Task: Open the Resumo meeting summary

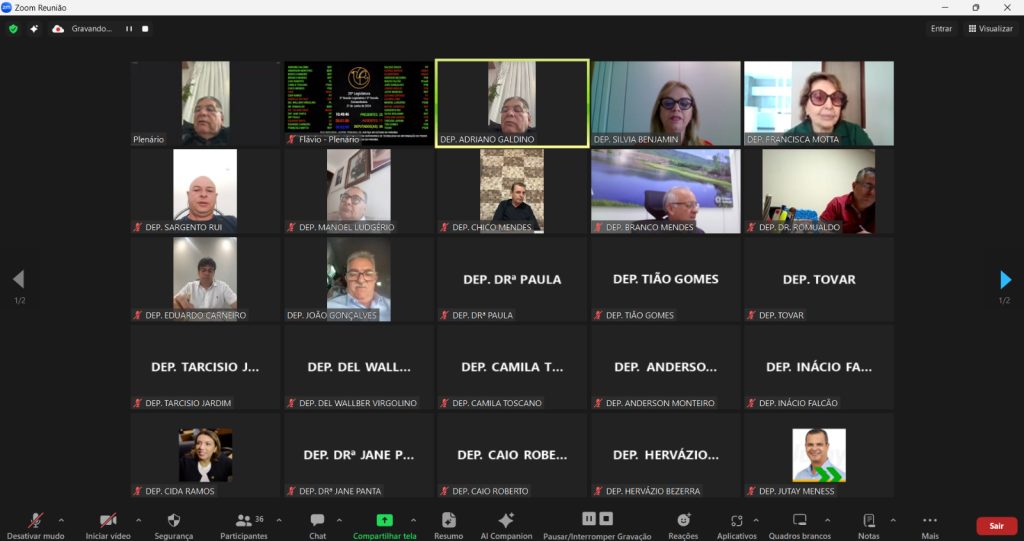Action: click(x=448, y=524)
